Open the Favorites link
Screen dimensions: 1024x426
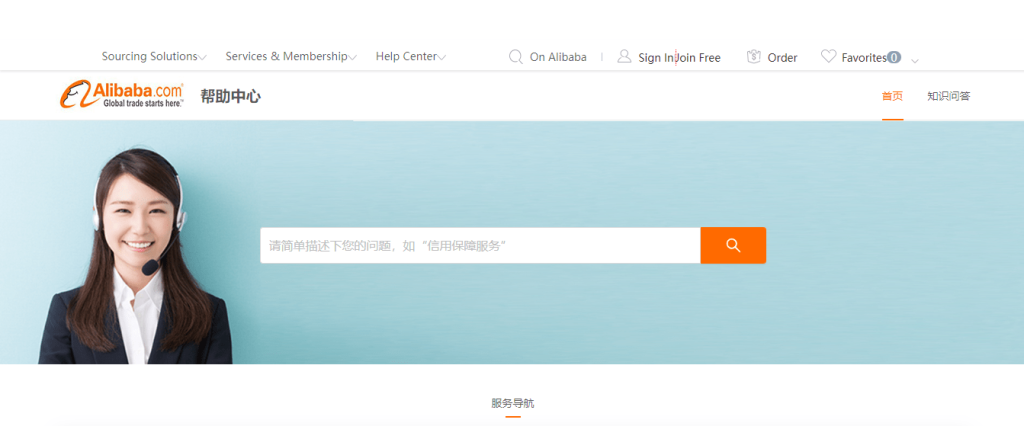coord(864,57)
